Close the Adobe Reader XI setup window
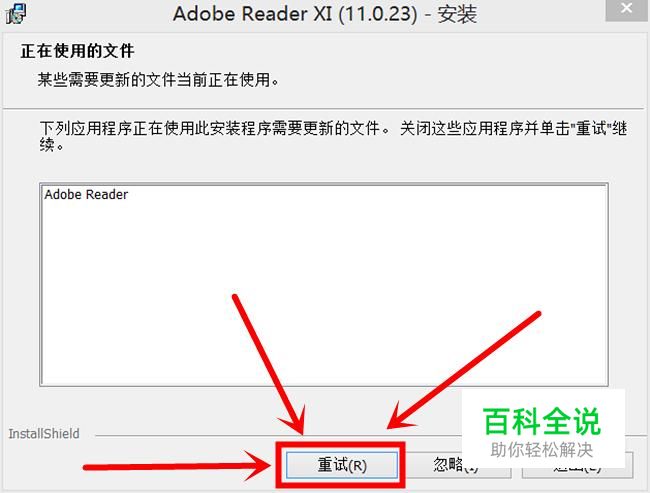The image size is (650, 493). 626,9
